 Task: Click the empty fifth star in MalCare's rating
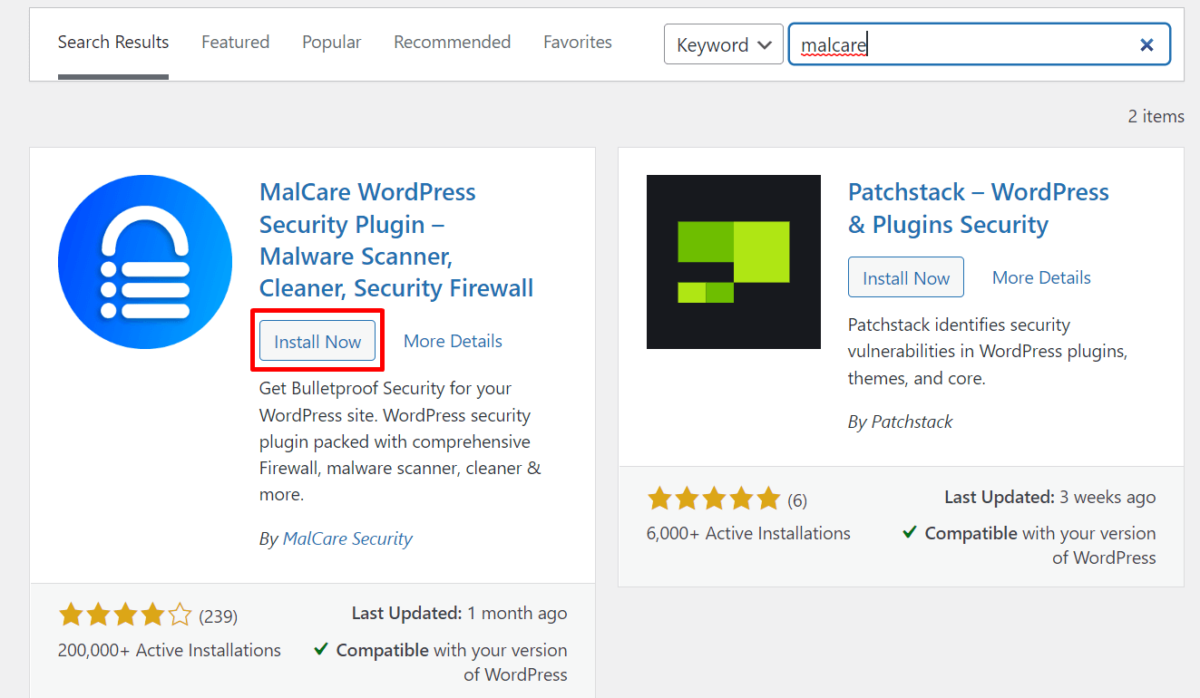click(180, 614)
